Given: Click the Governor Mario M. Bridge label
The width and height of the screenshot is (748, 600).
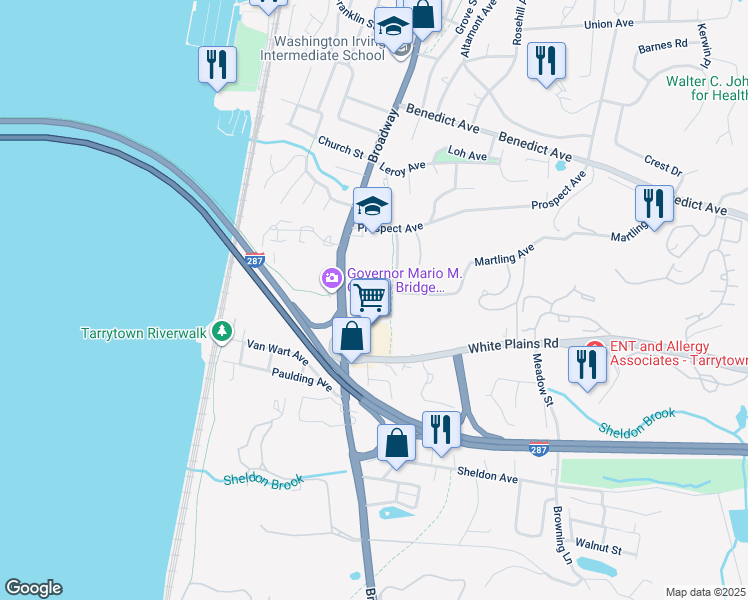Looking at the screenshot, I should (405, 280).
